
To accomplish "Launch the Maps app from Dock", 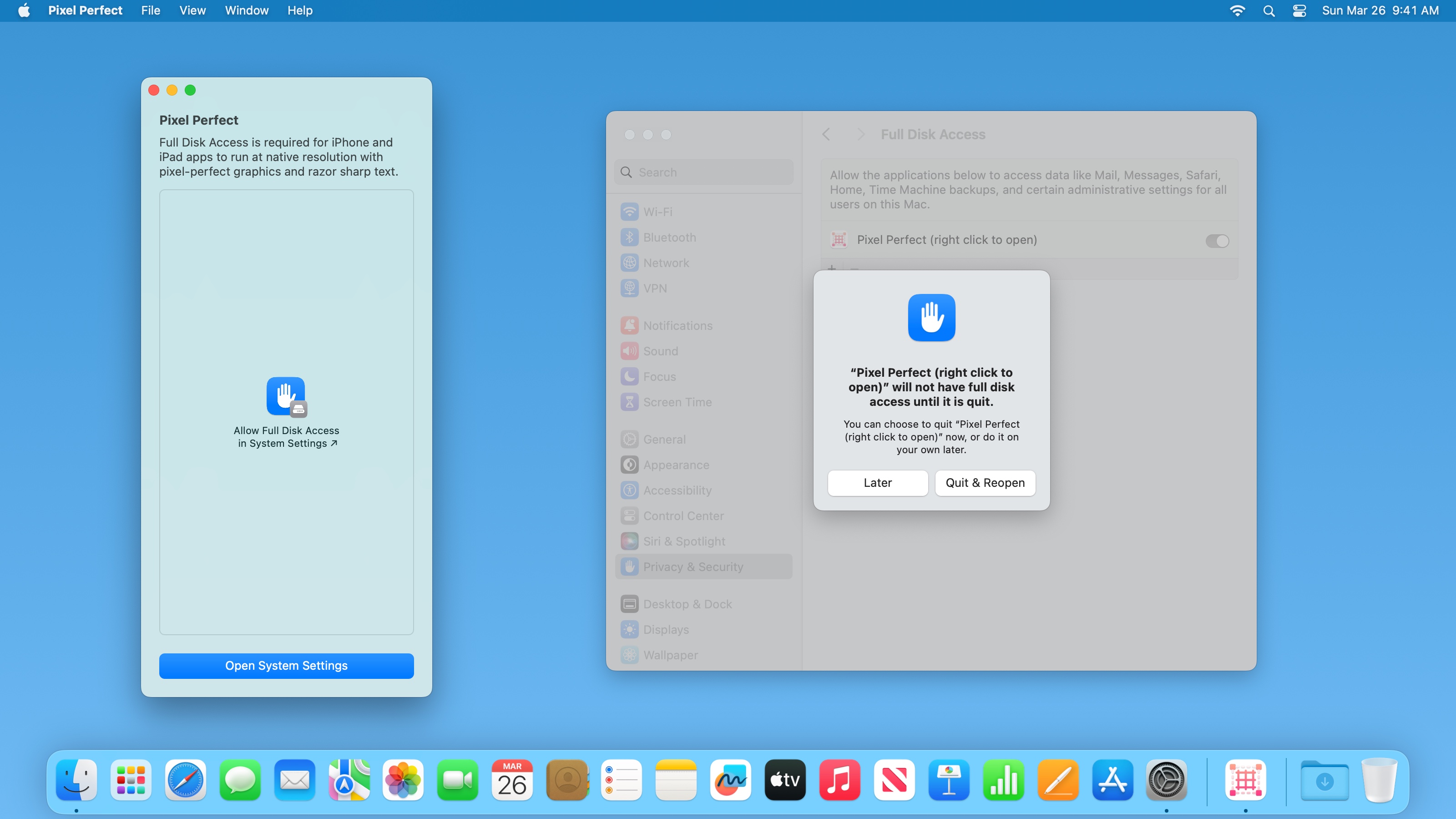I will click(x=349, y=781).
